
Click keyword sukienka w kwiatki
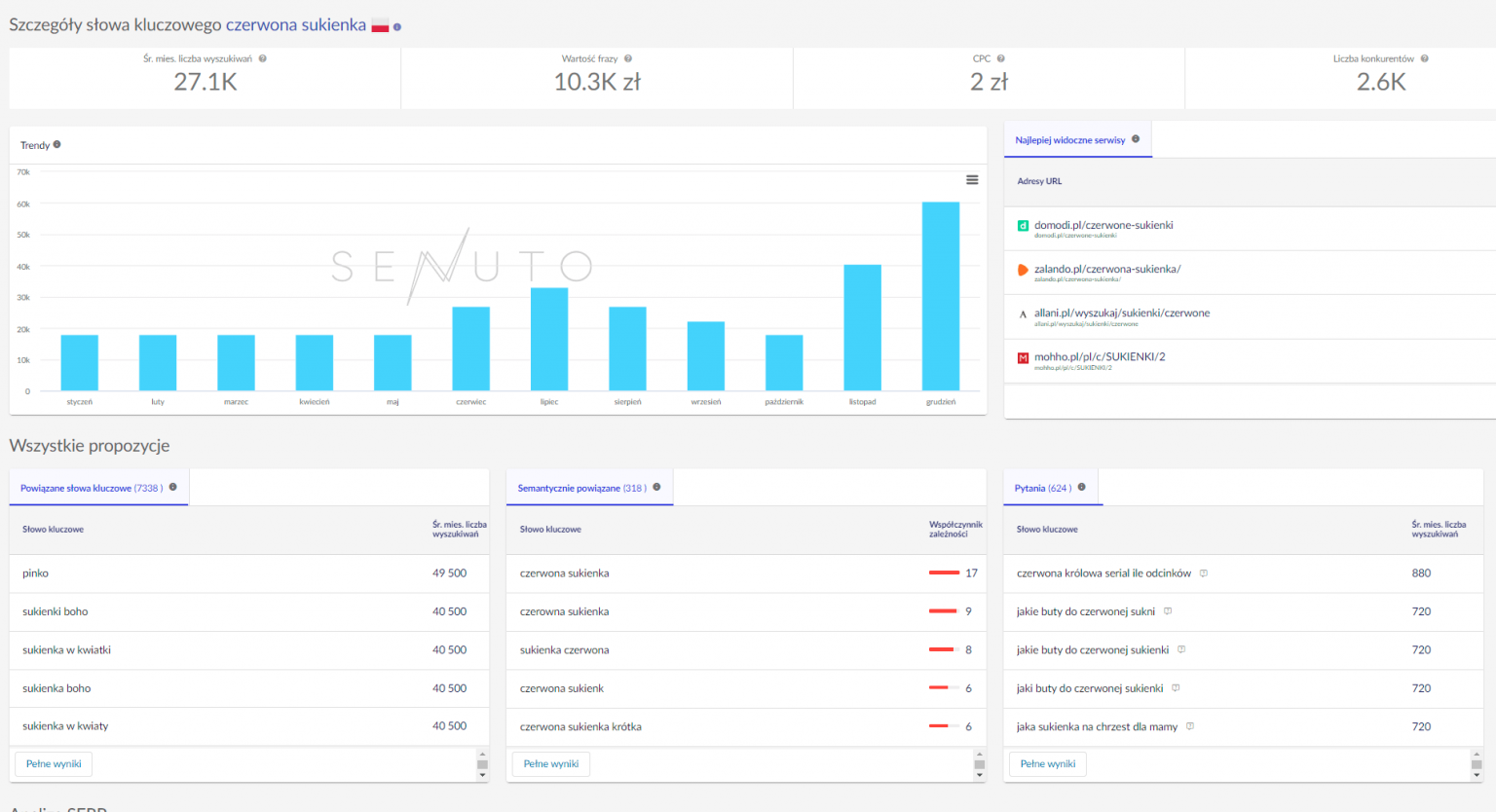[x=67, y=649]
